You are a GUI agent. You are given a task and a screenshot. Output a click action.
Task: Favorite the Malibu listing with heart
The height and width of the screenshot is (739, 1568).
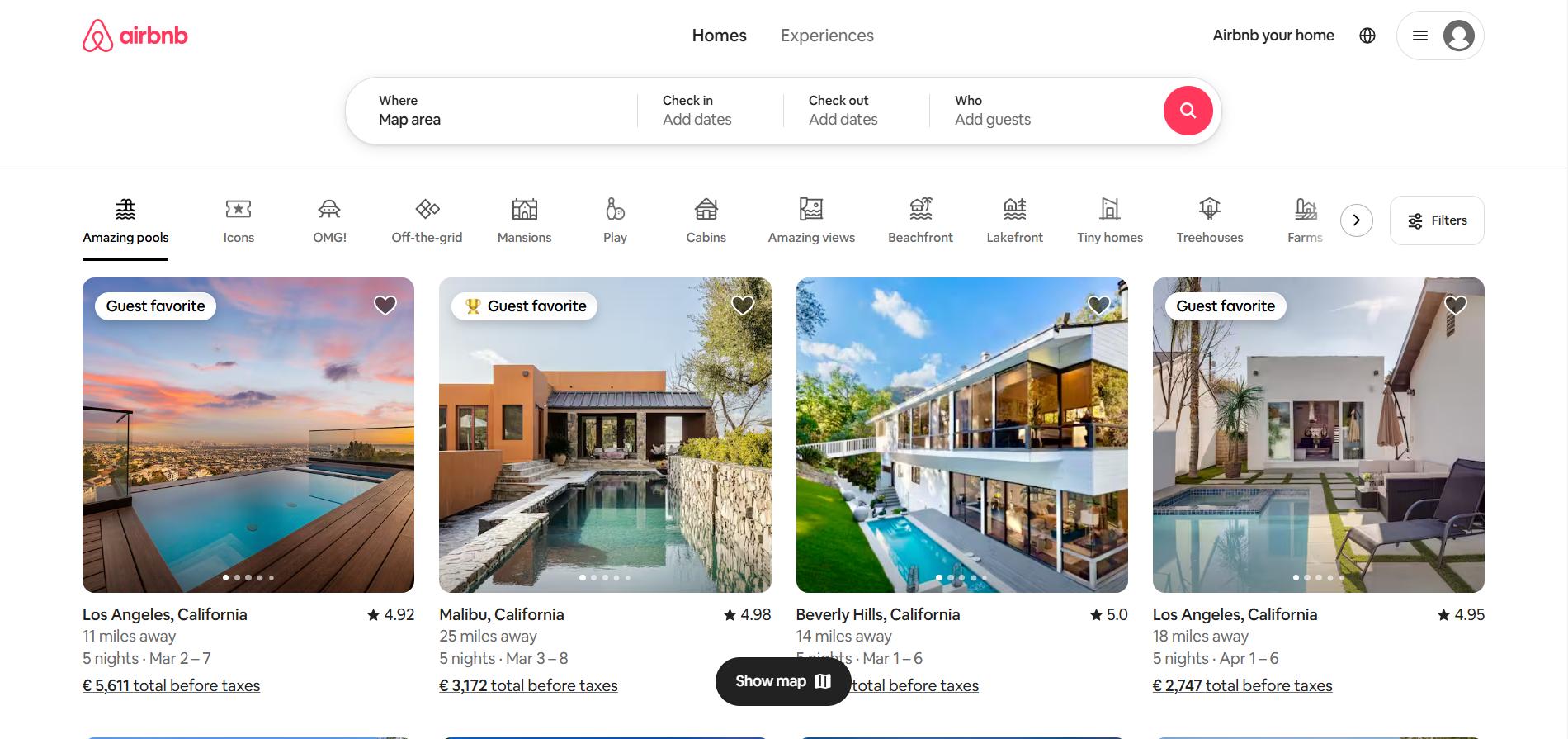pyautogui.click(x=743, y=306)
